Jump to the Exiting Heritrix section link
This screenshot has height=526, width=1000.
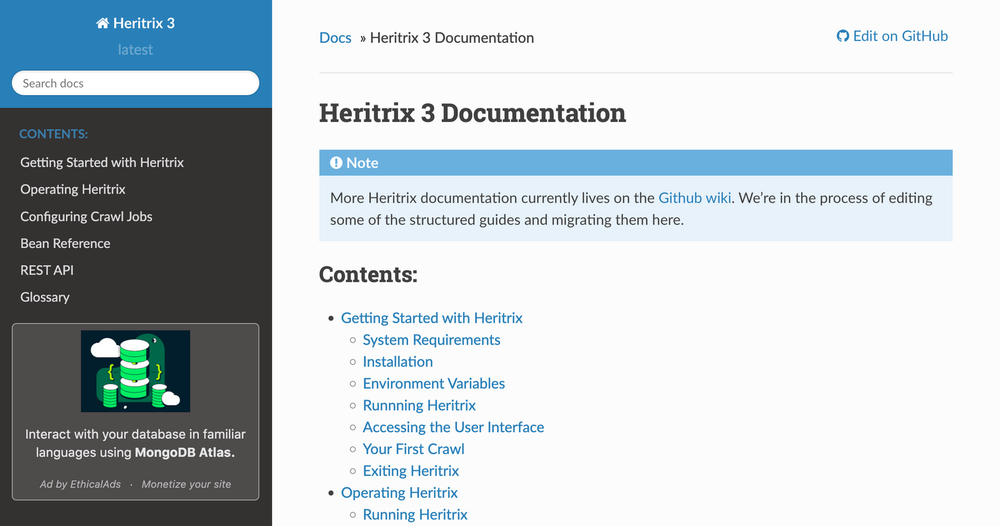tap(410, 471)
